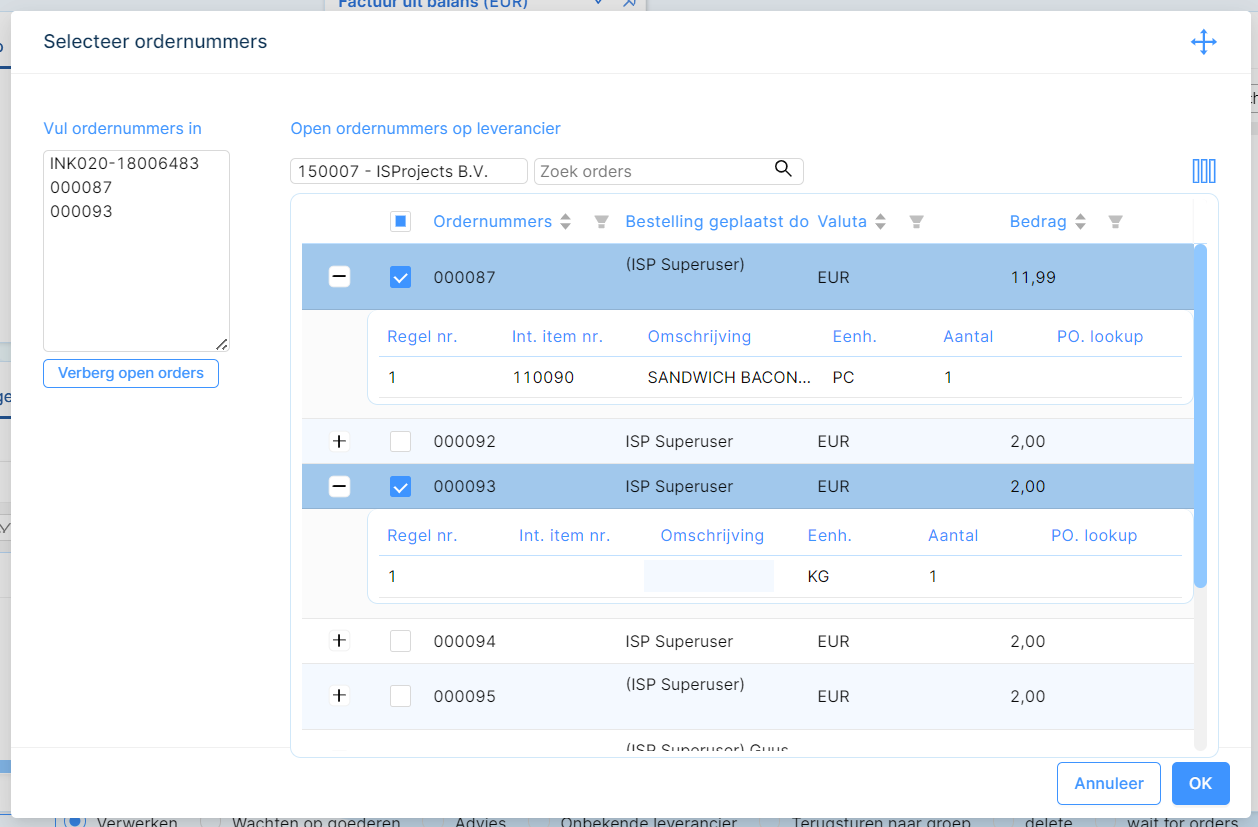Toggle the select-all orders checkbox
The width and height of the screenshot is (1258, 827).
click(400, 222)
